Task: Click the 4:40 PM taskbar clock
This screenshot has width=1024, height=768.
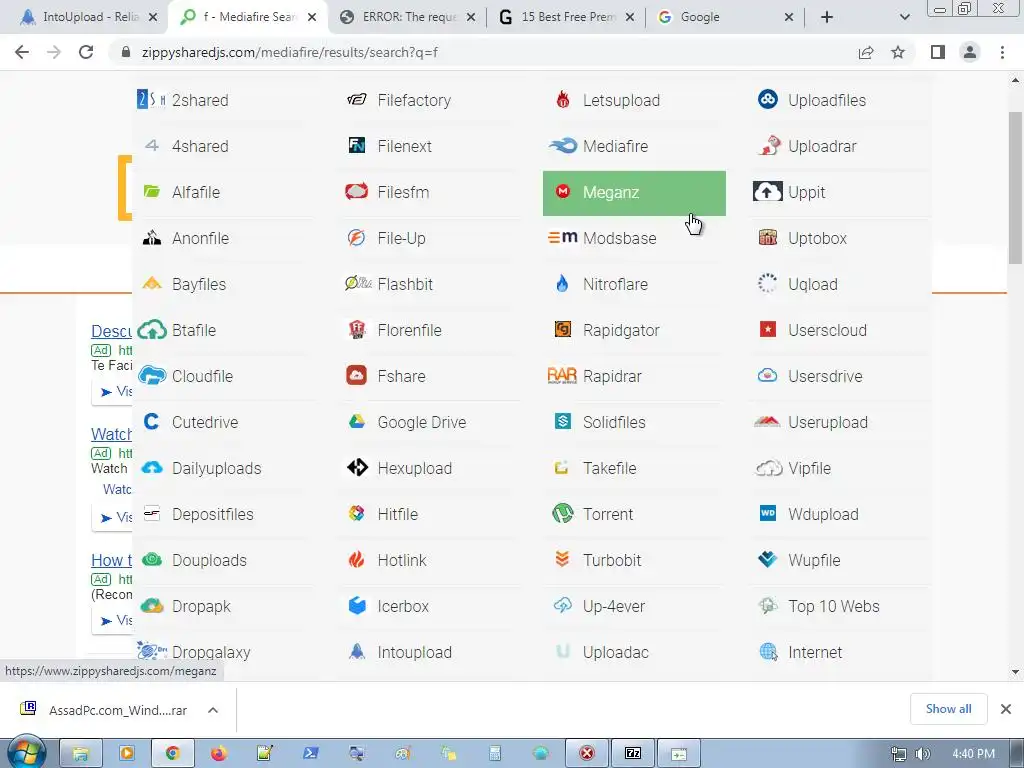Action: click(973, 754)
